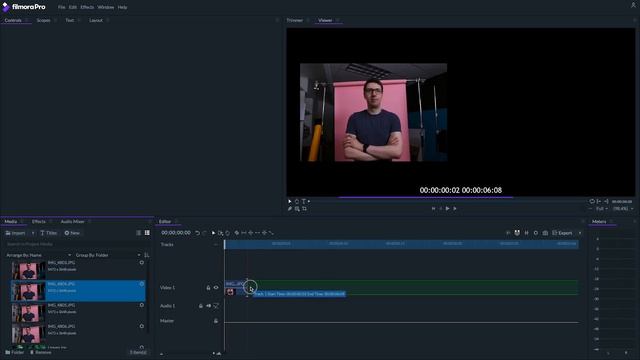Click the Import button
640x360 pixels.
pos(16,233)
